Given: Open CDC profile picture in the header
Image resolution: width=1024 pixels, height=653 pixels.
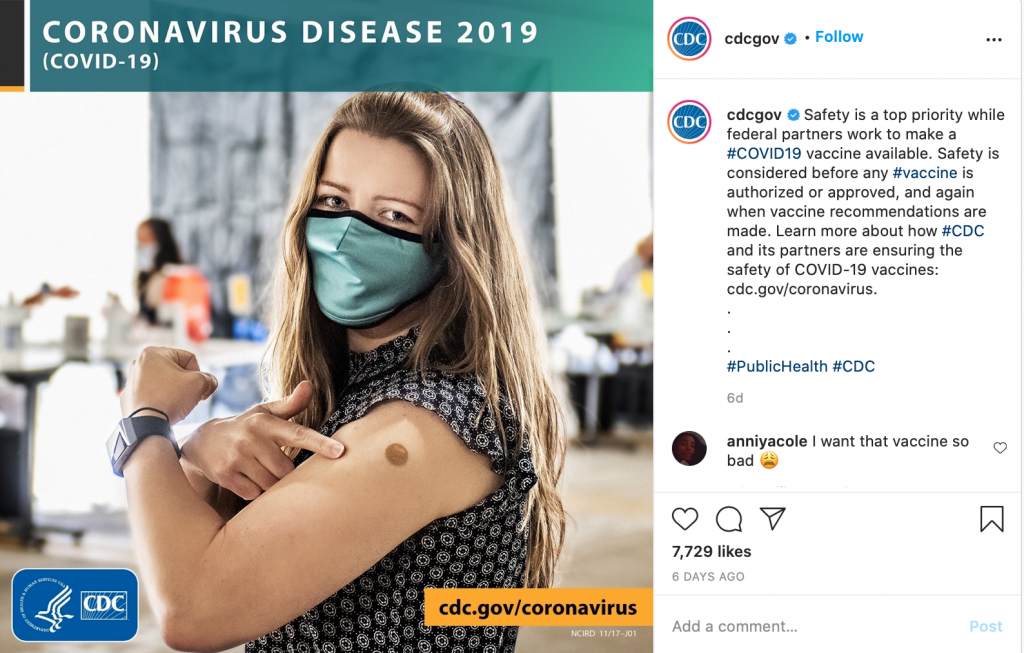Looking at the screenshot, I should (689, 39).
